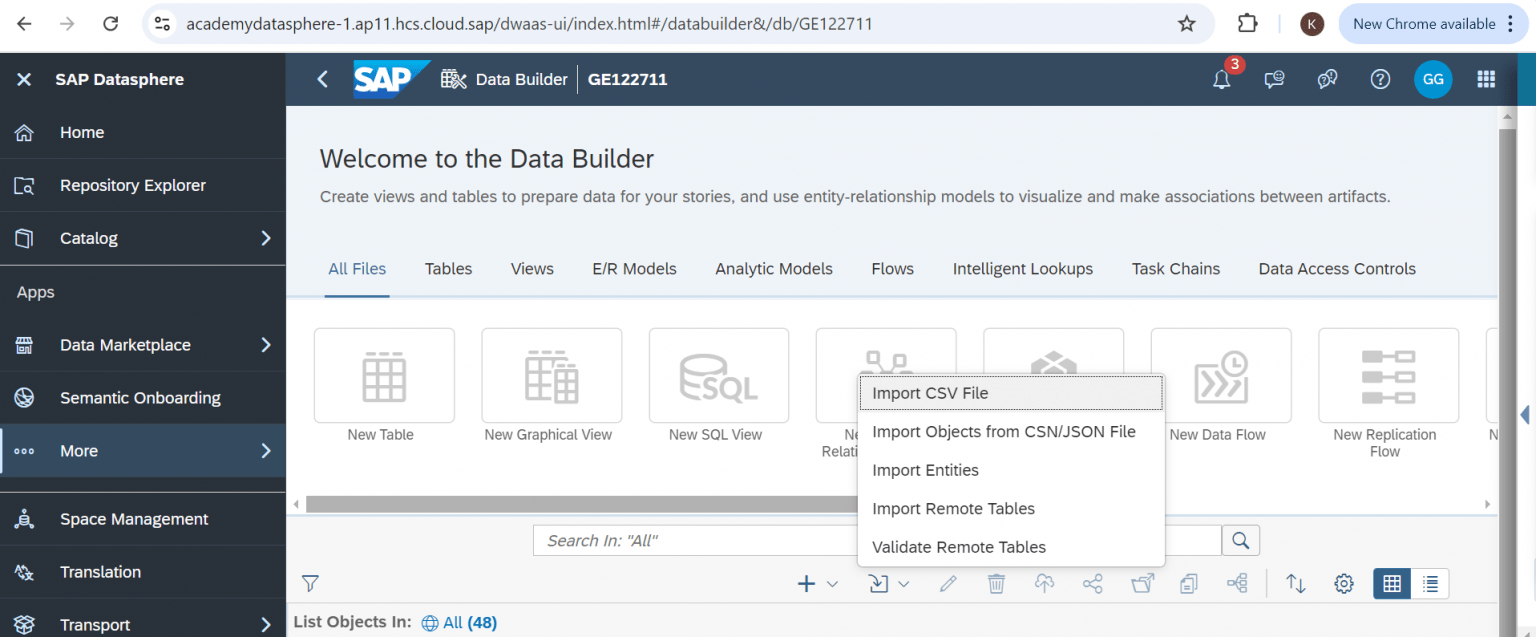The image size is (1536, 637).
Task: Click inside the Search In All field
Action: pos(700,540)
